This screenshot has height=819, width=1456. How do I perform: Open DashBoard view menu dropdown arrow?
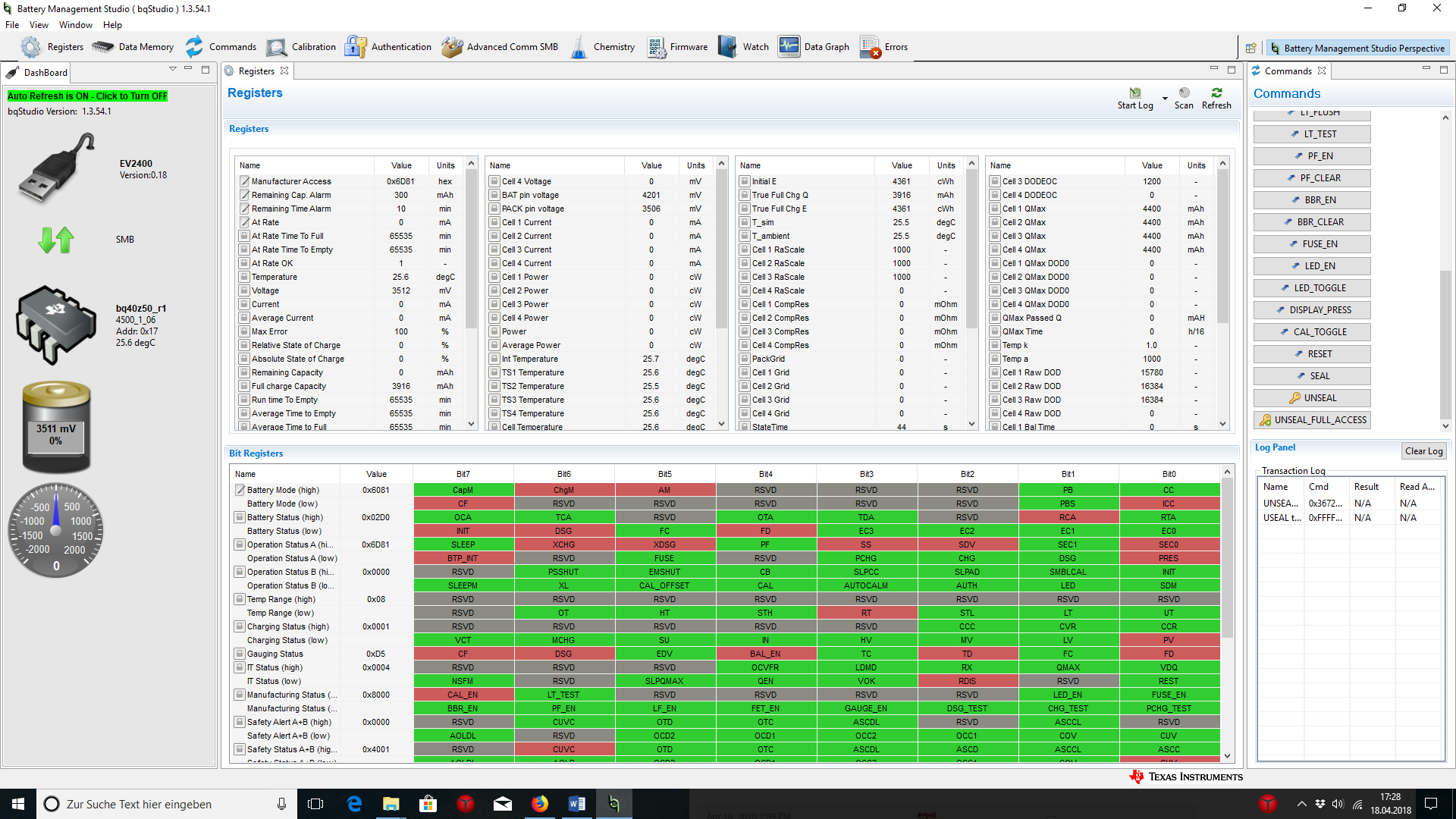[173, 69]
